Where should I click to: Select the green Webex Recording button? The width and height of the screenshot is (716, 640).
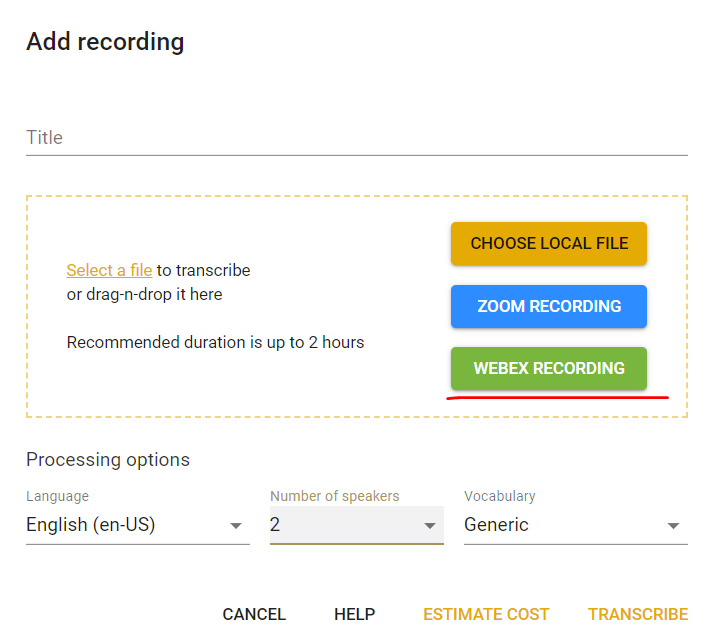point(549,368)
